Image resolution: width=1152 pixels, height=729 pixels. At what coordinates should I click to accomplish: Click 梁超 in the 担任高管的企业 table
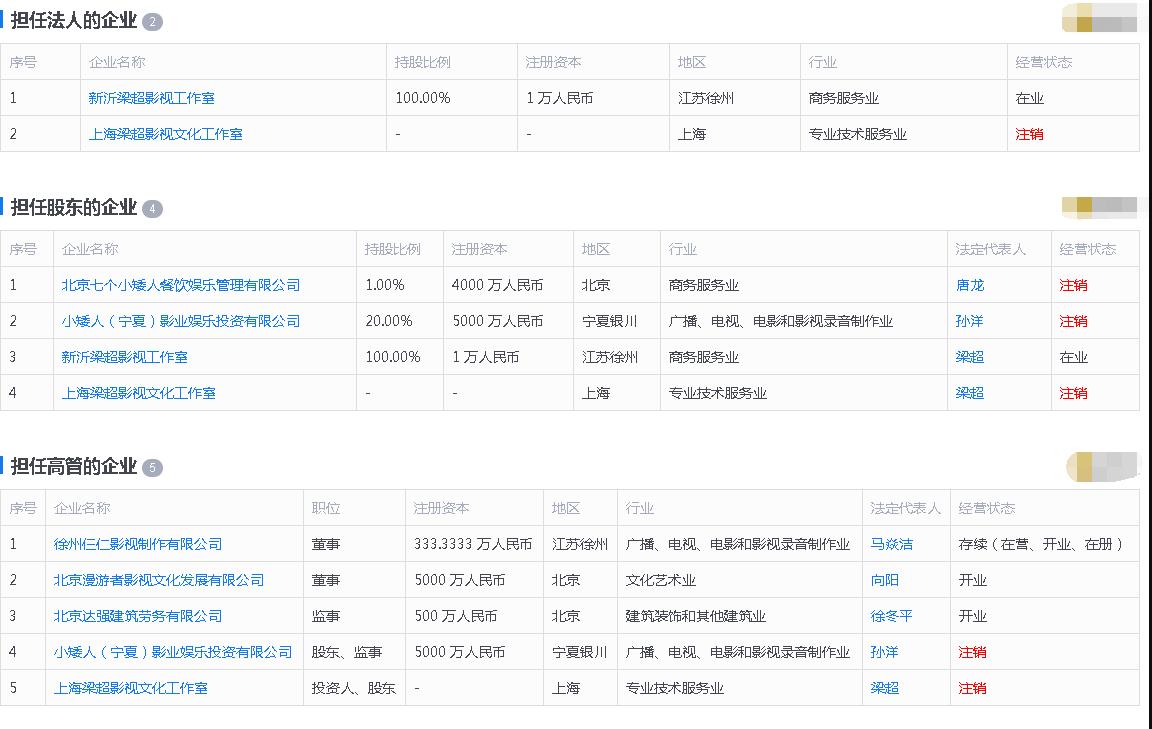pos(884,688)
